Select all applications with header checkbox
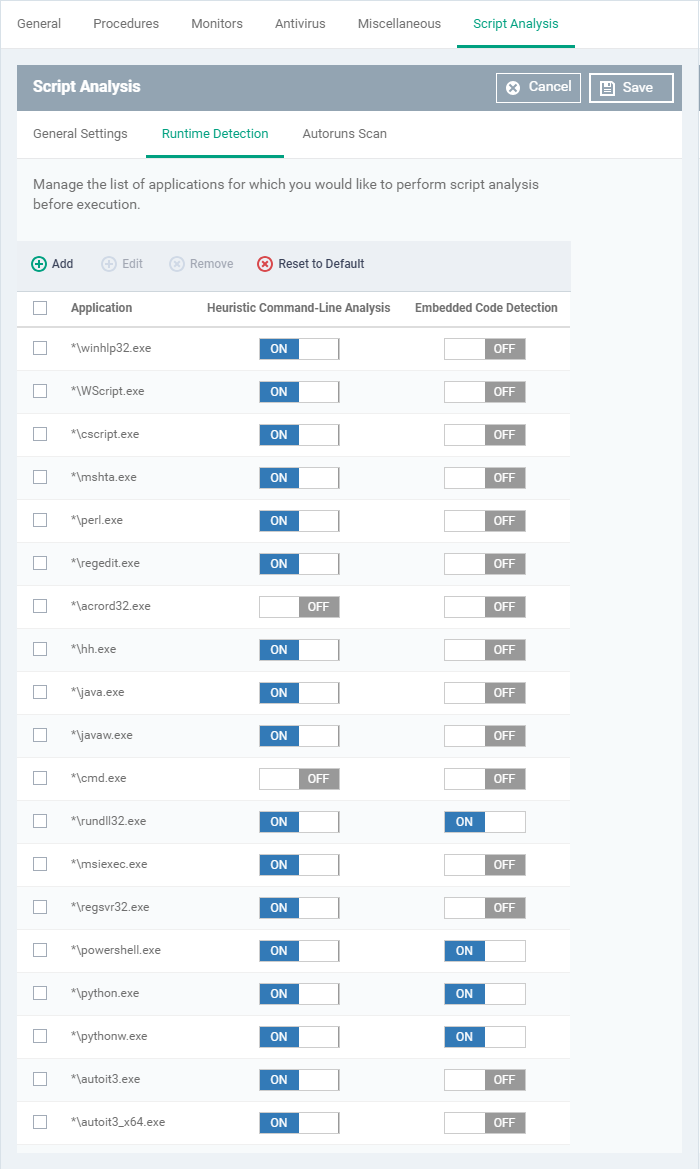The image size is (700, 1169). pyautogui.click(x=40, y=308)
